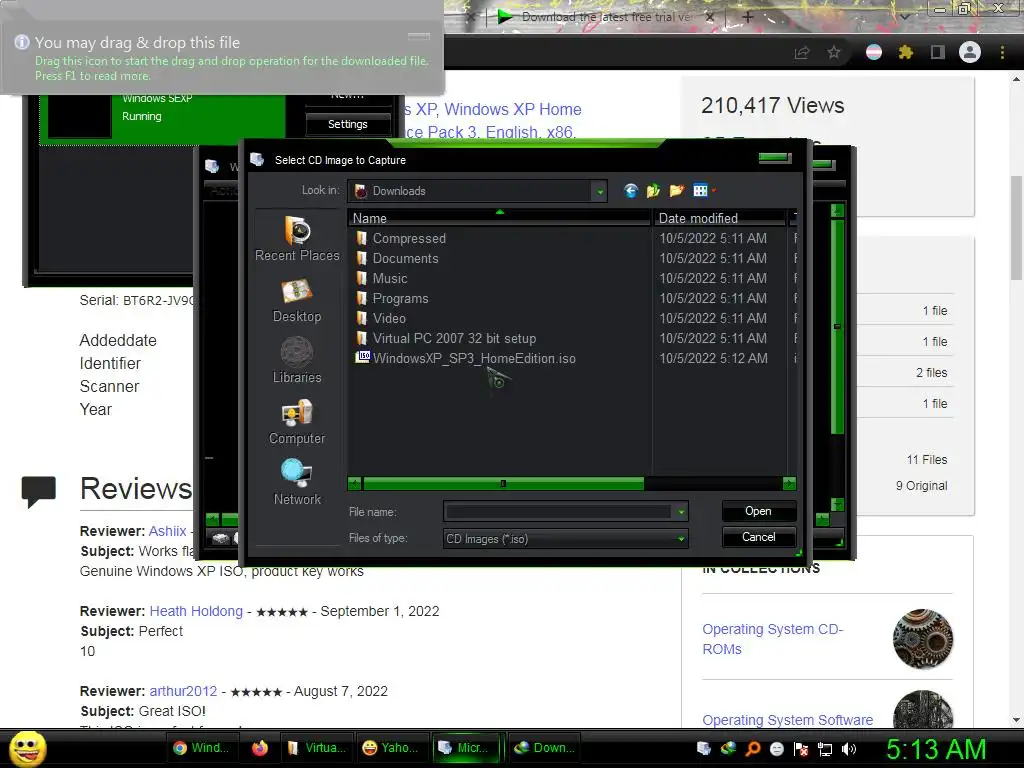Click the taskbar clock 5:13 AM
1024x768 pixels.
pos(936,749)
